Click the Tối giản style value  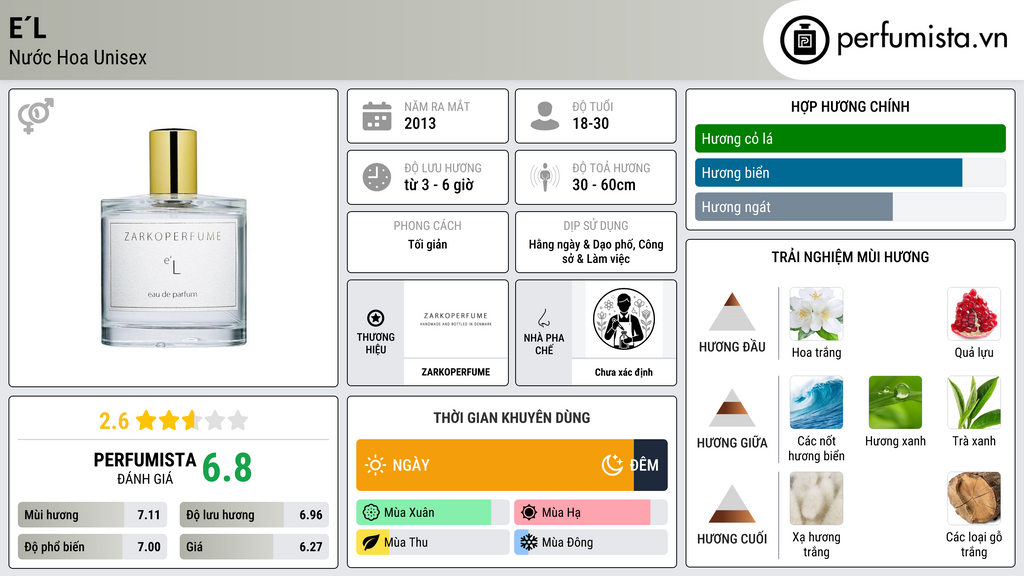pos(428,244)
